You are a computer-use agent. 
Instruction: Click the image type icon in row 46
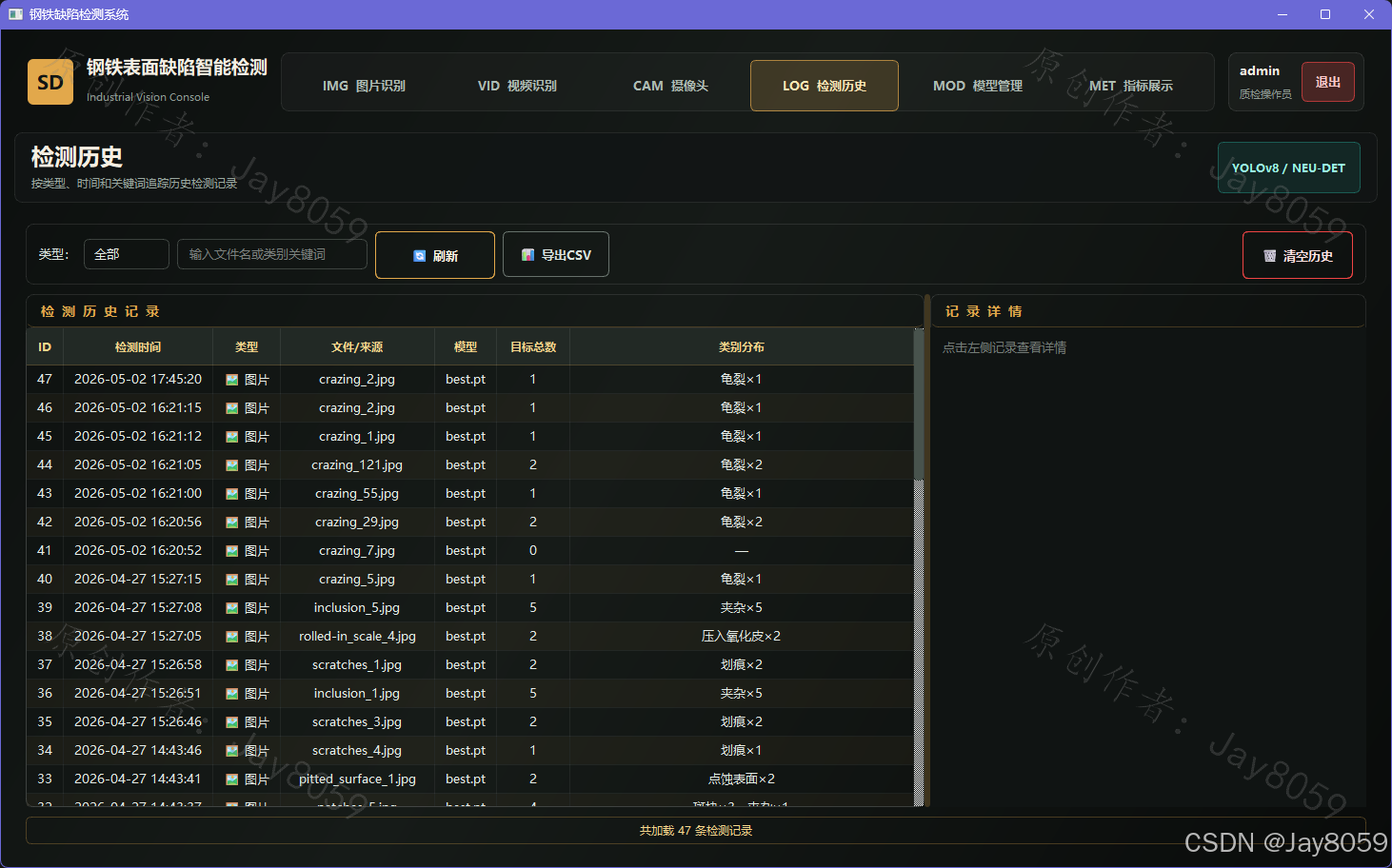click(232, 408)
